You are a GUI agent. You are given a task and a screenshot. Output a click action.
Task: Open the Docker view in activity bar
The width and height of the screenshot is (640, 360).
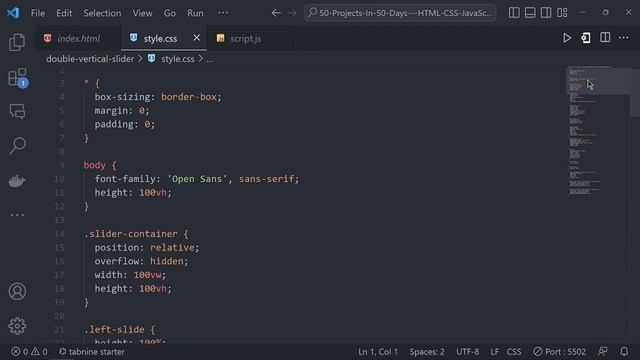(17, 180)
